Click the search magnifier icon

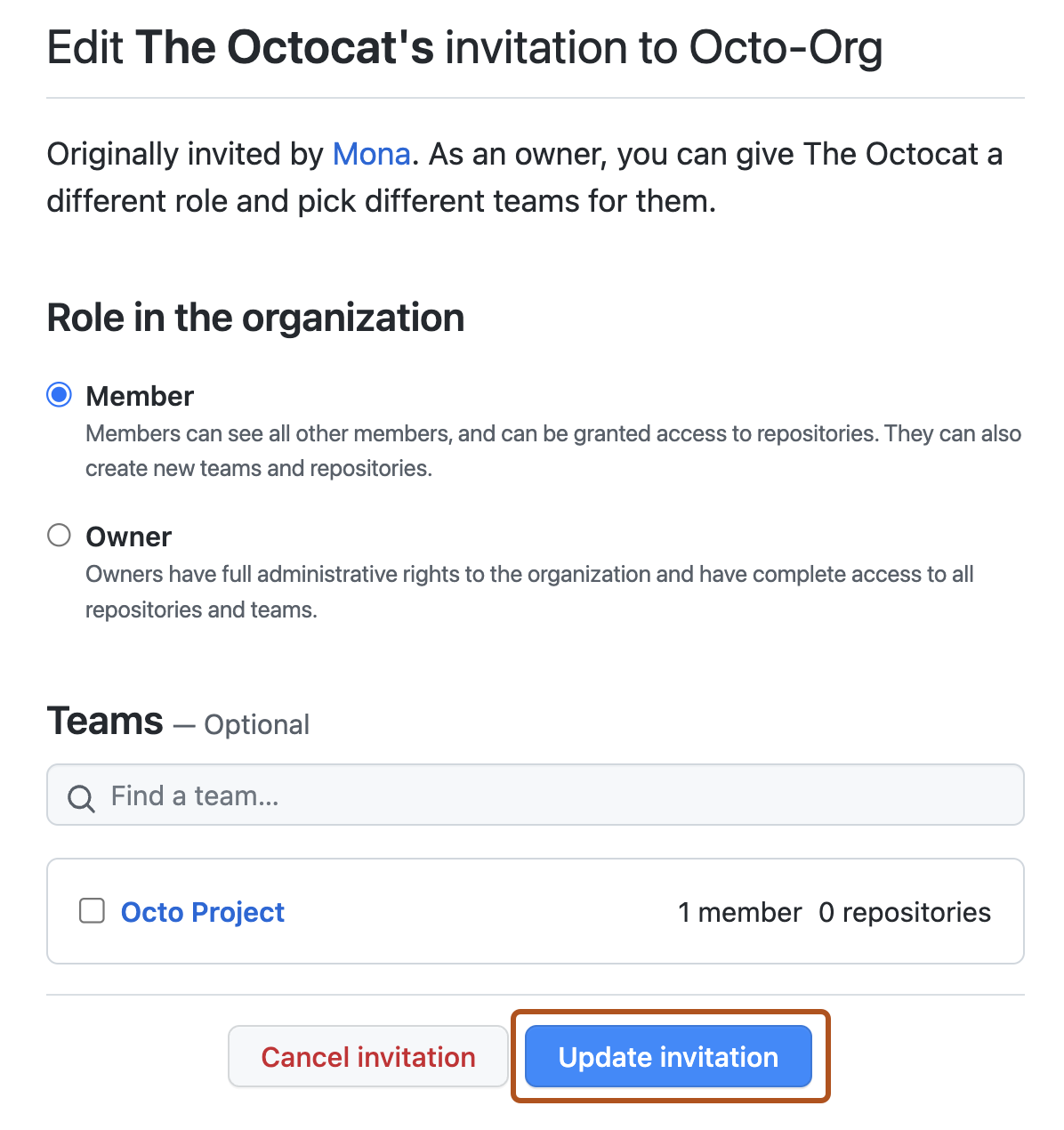pyautogui.click(x=81, y=798)
